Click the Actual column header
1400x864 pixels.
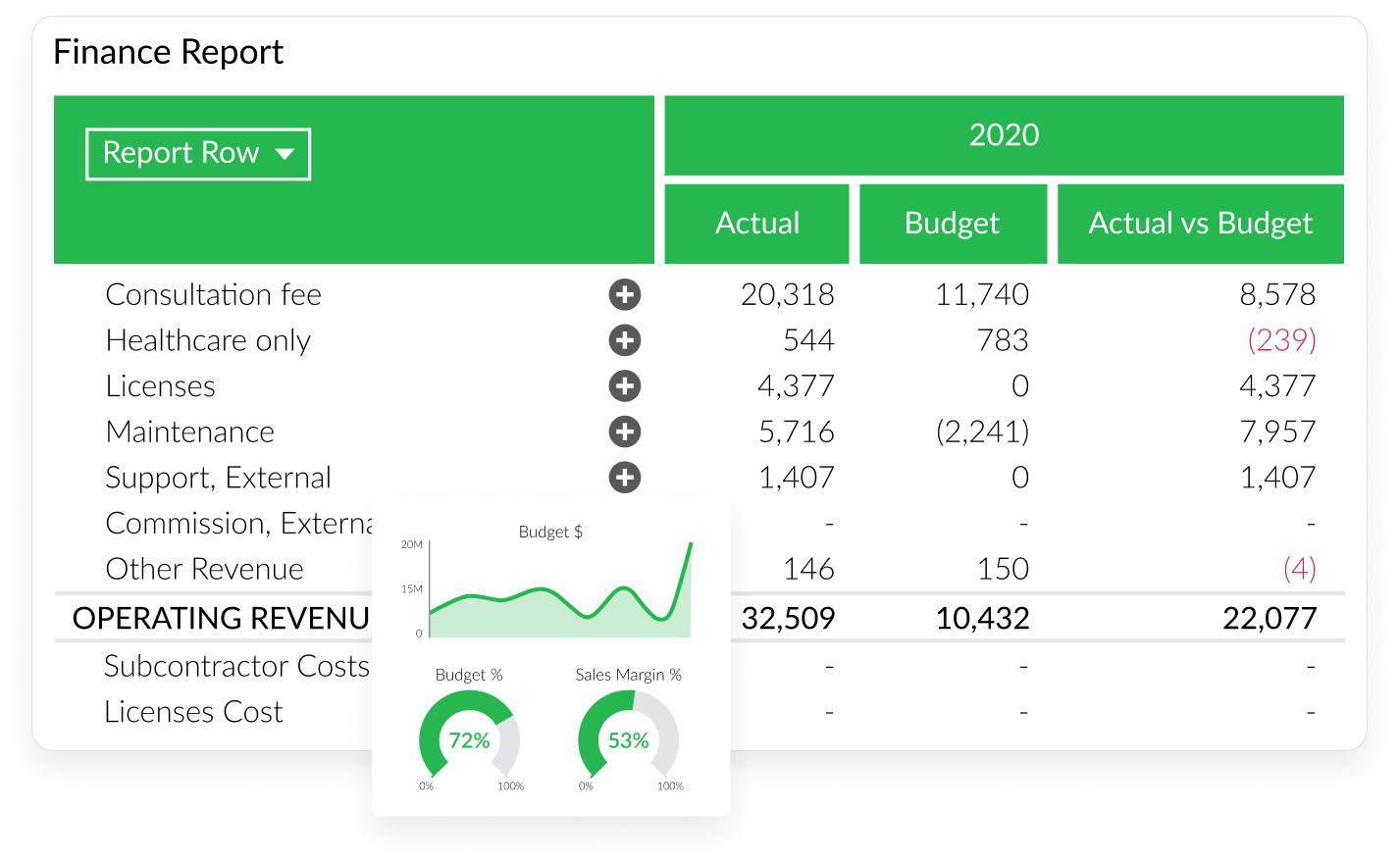click(756, 224)
